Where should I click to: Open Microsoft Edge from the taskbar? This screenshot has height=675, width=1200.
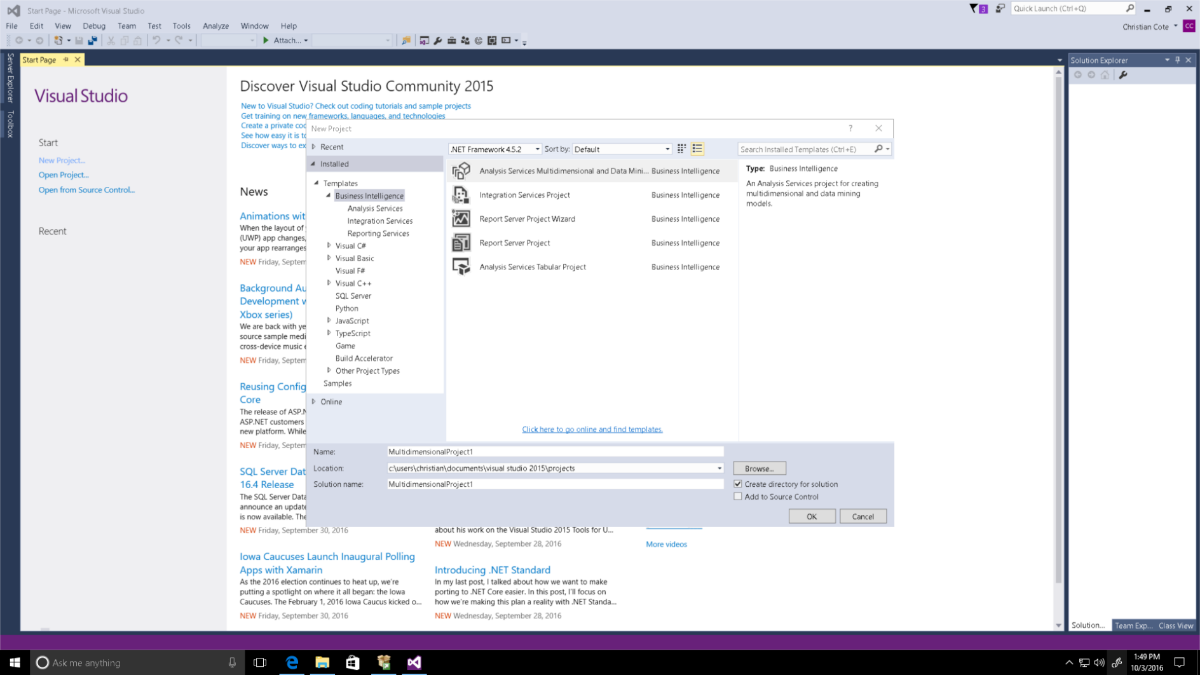coord(294,662)
